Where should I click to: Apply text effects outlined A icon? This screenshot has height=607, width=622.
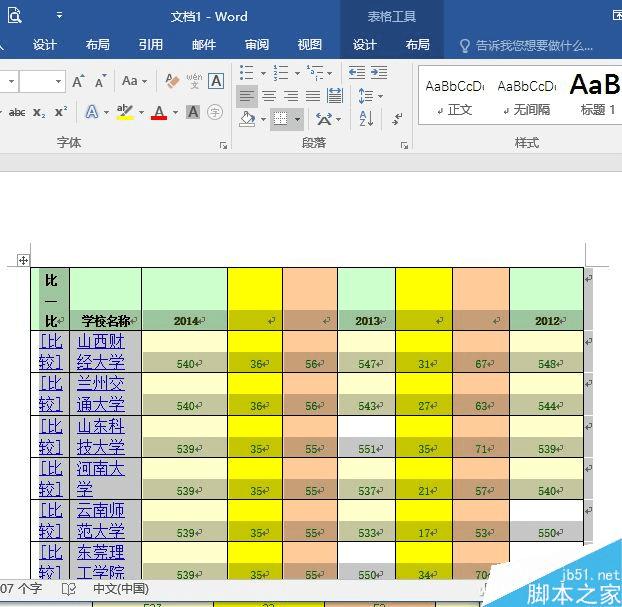point(92,112)
